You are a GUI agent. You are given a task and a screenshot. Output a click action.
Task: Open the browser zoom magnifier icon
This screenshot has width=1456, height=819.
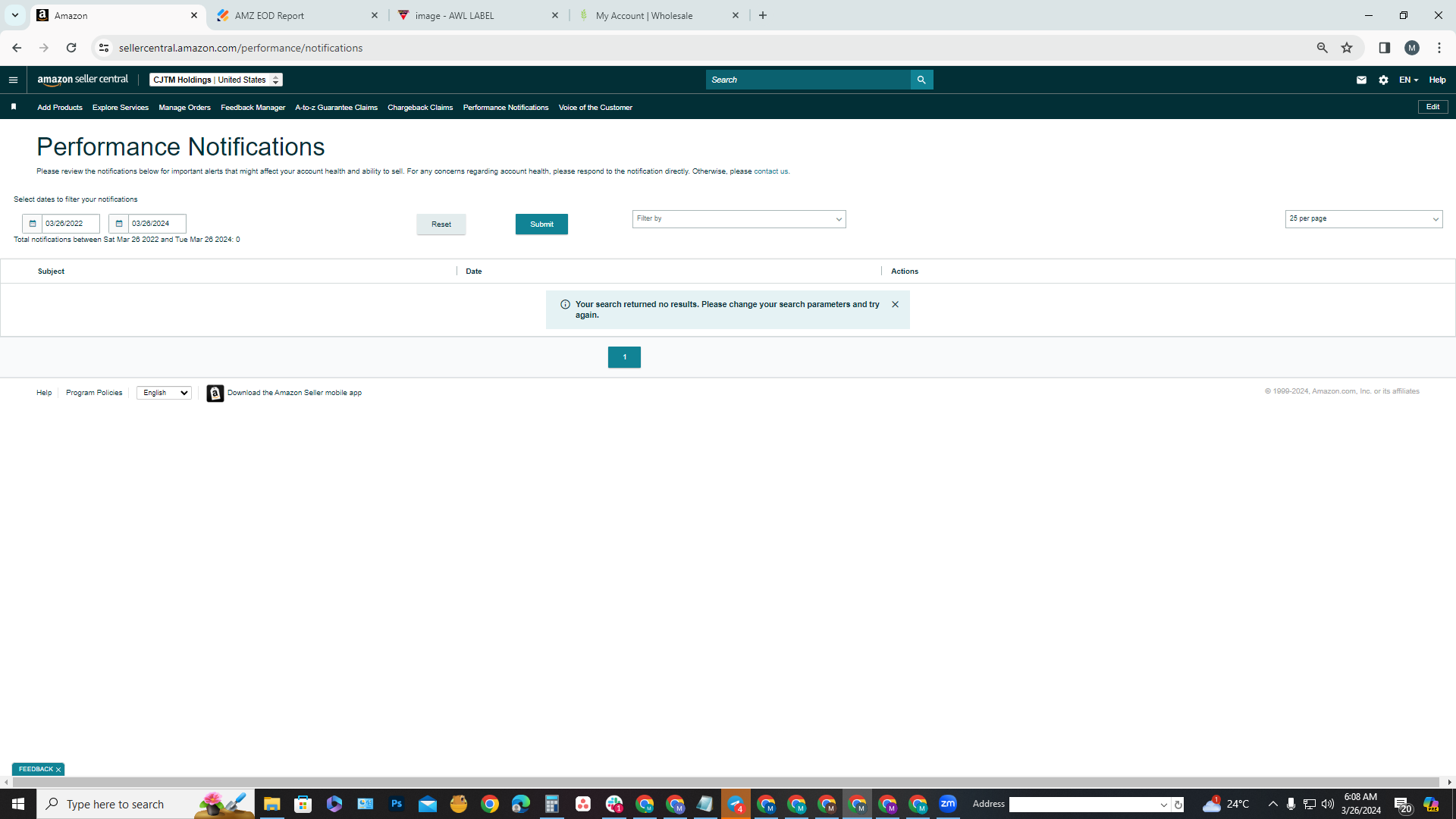[1322, 48]
